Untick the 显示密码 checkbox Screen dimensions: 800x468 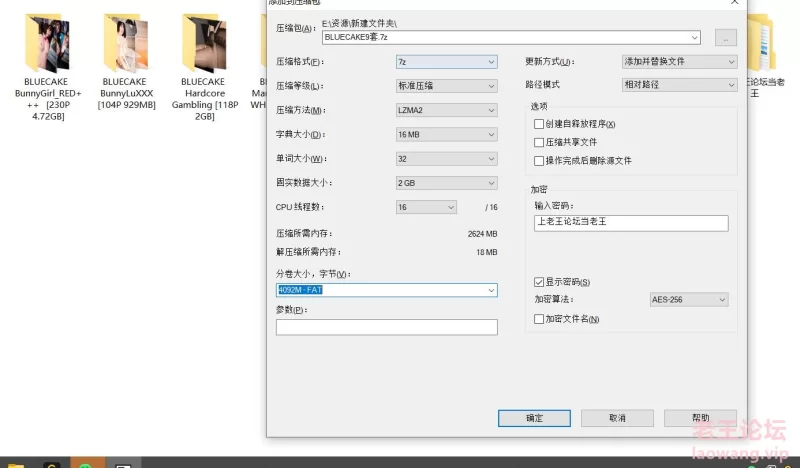point(539,282)
